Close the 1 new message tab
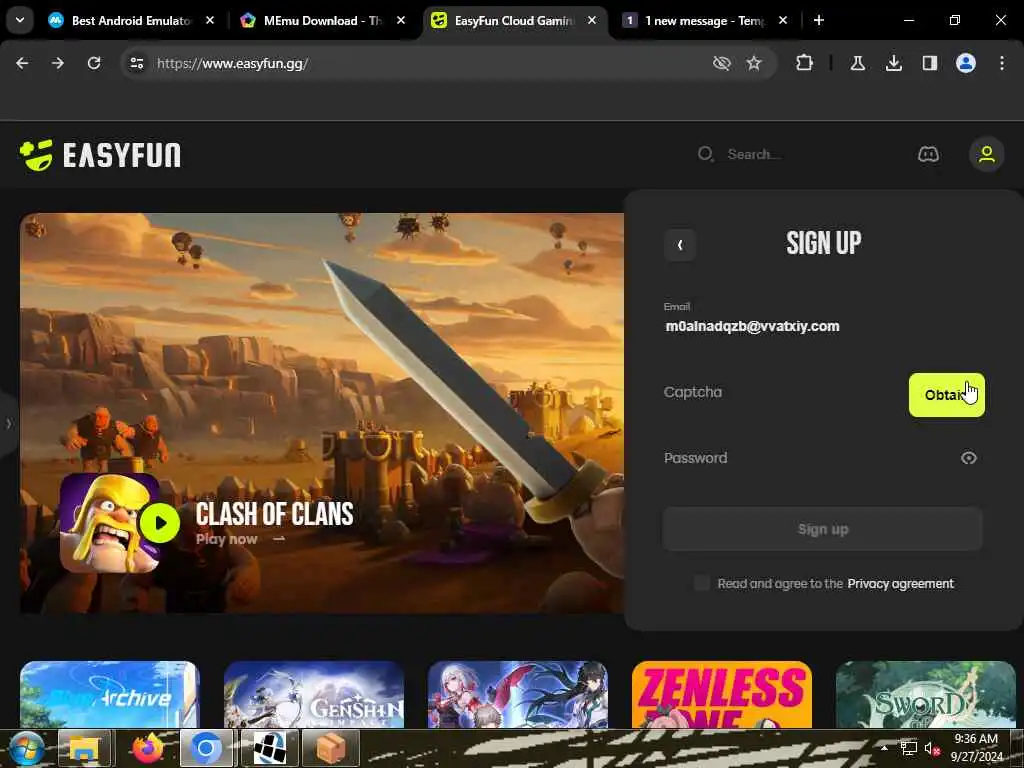Image resolution: width=1024 pixels, height=768 pixels. pos(782,20)
